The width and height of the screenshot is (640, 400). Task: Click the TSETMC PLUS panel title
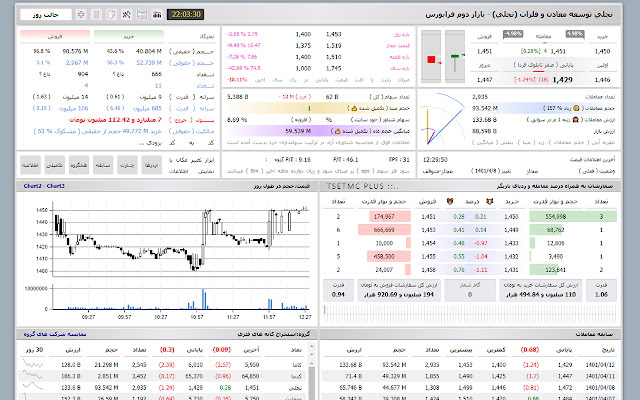362,187
